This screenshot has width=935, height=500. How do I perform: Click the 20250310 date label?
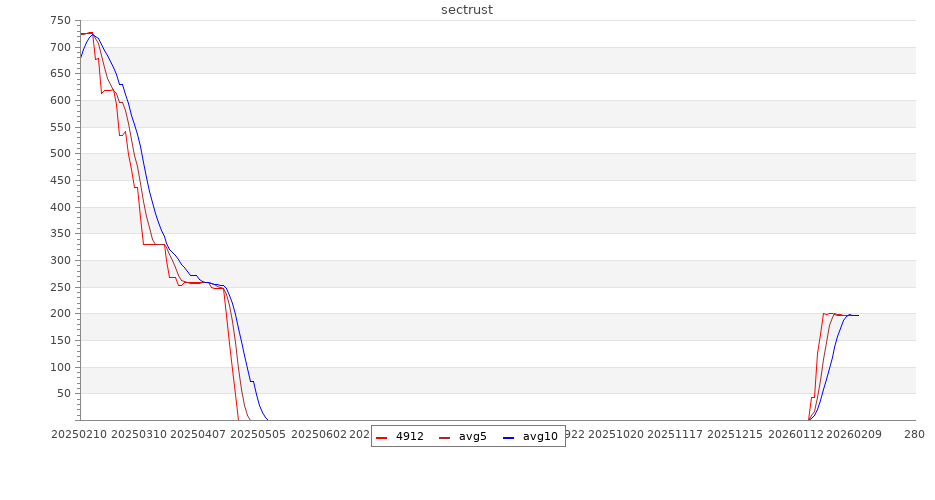tap(139, 434)
